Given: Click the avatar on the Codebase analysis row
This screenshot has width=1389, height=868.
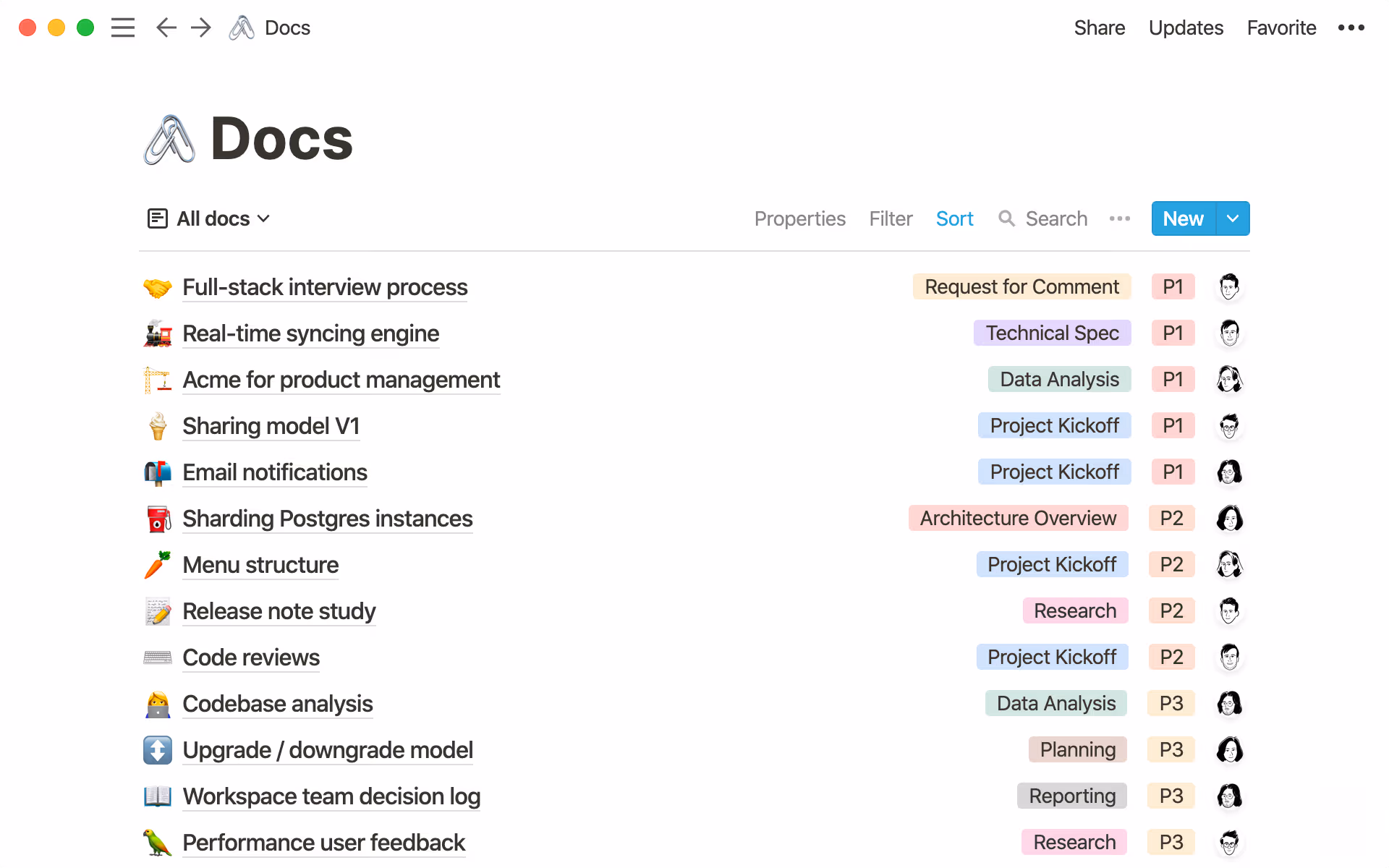Looking at the screenshot, I should tap(1231, 704).
